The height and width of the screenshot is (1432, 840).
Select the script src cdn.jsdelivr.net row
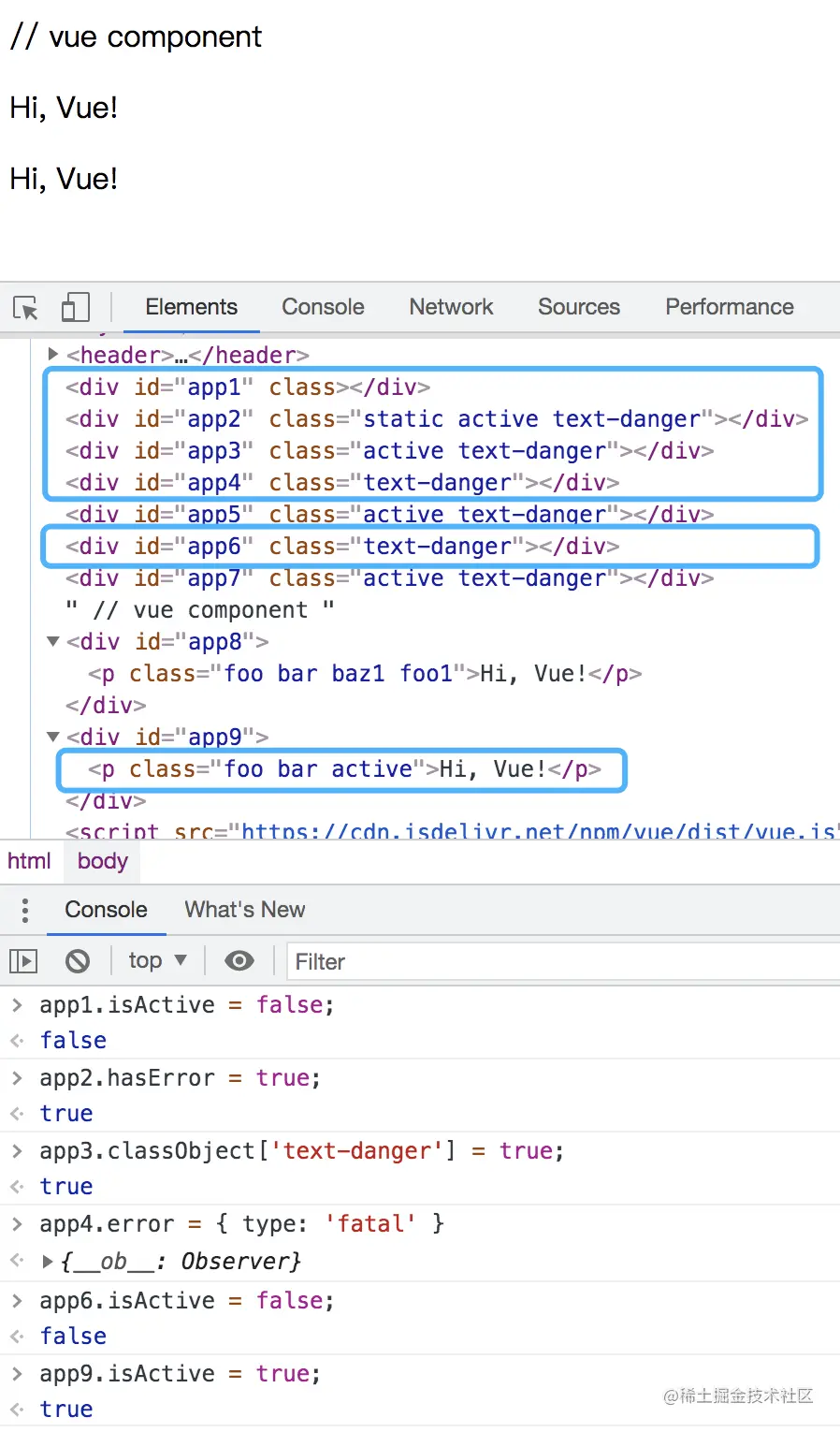(453, 831)
